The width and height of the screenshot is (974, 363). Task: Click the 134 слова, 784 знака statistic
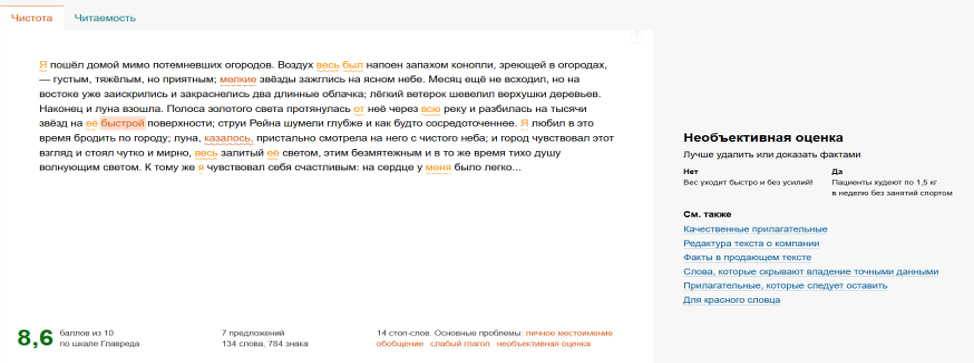(x=264, y=344)
